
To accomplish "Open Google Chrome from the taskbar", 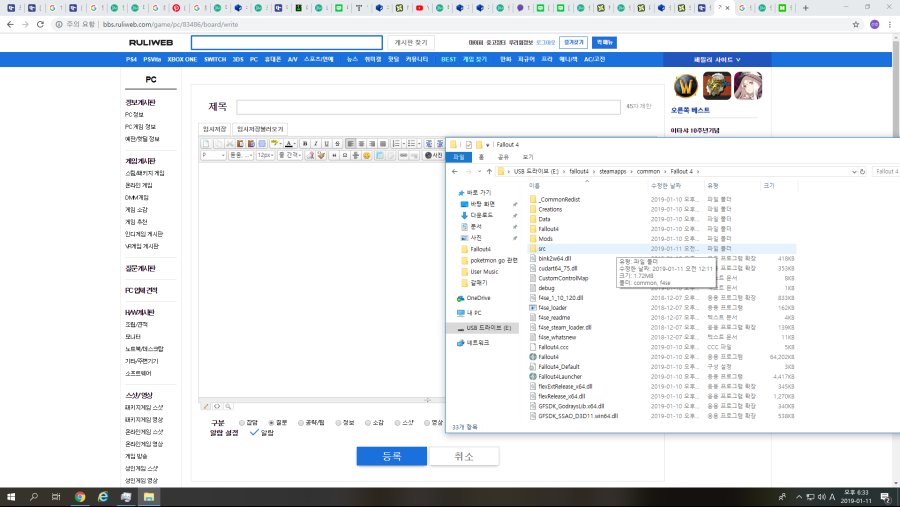I will (80, 497).
